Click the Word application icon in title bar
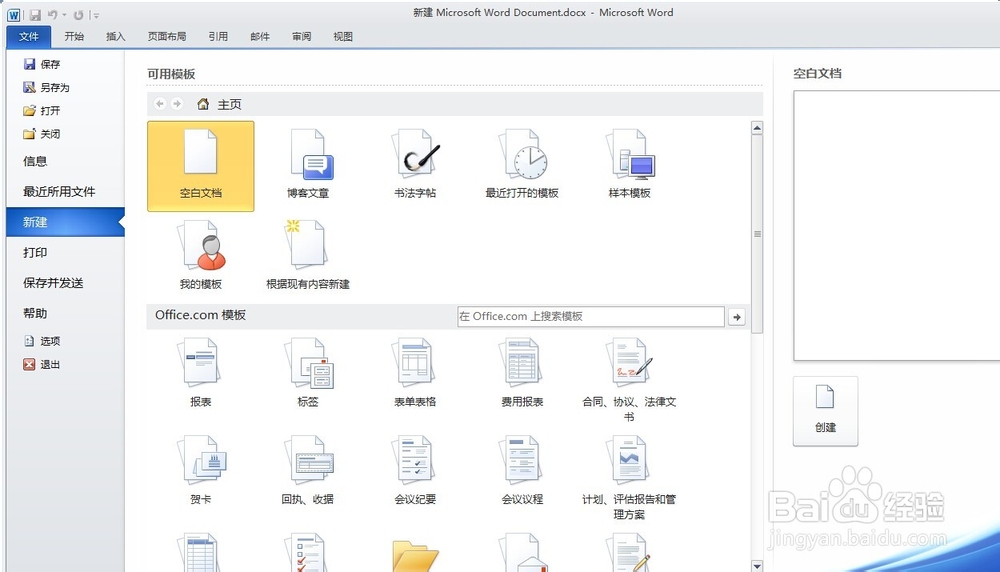The width and height of the screenshot is (1000, 572). point(14,15)
